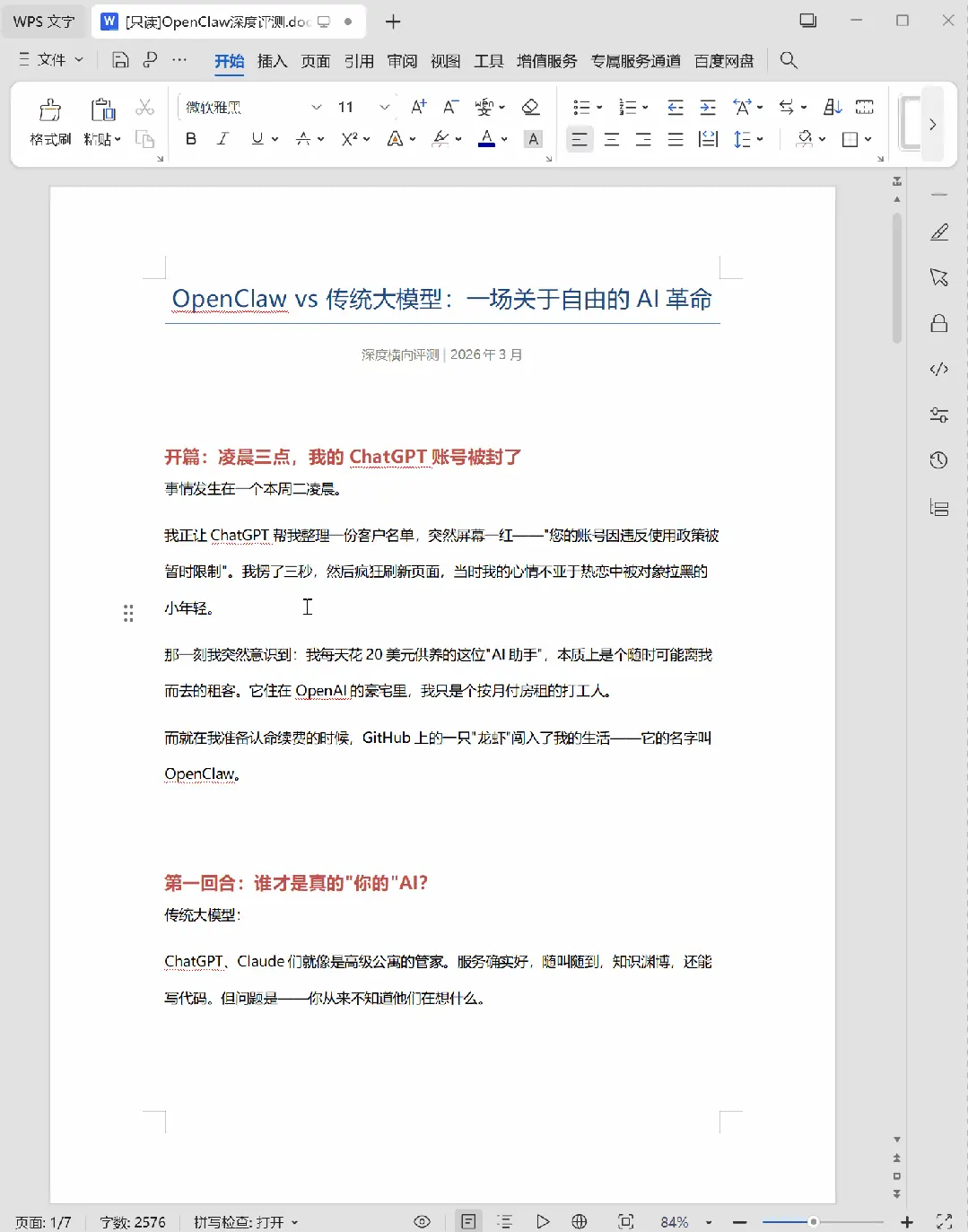Screen dimensions: 968x1232
Task: Switch to the 插入 ribbon tab
Action: pos(271,61)
